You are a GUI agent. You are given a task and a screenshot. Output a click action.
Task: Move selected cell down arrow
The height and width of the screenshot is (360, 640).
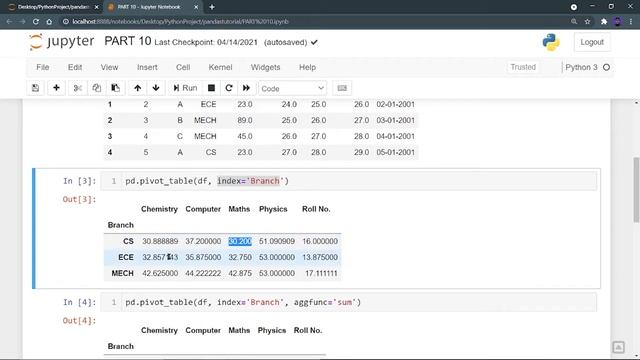156,88
